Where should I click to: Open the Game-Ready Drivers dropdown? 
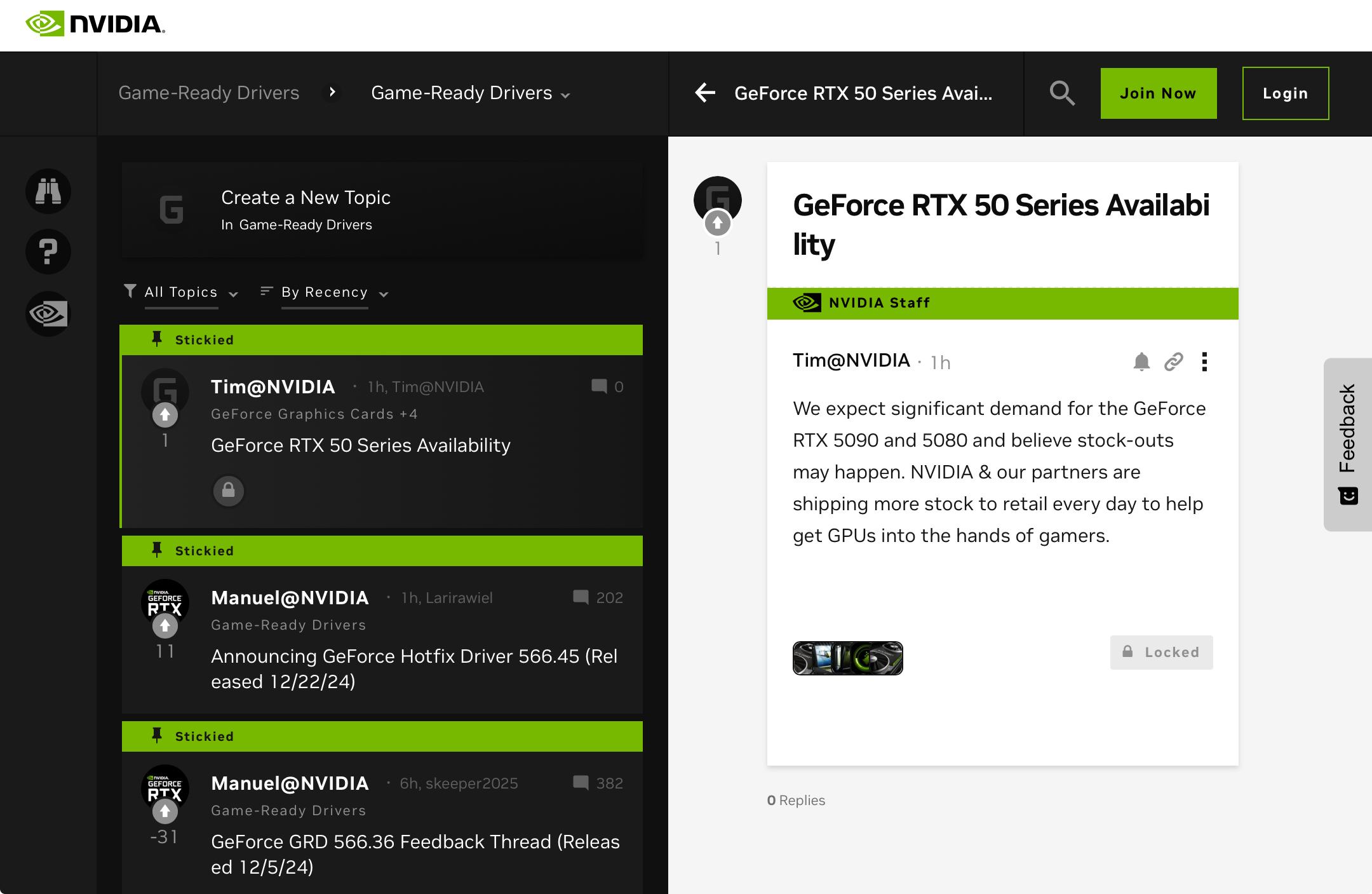(471, 93)
